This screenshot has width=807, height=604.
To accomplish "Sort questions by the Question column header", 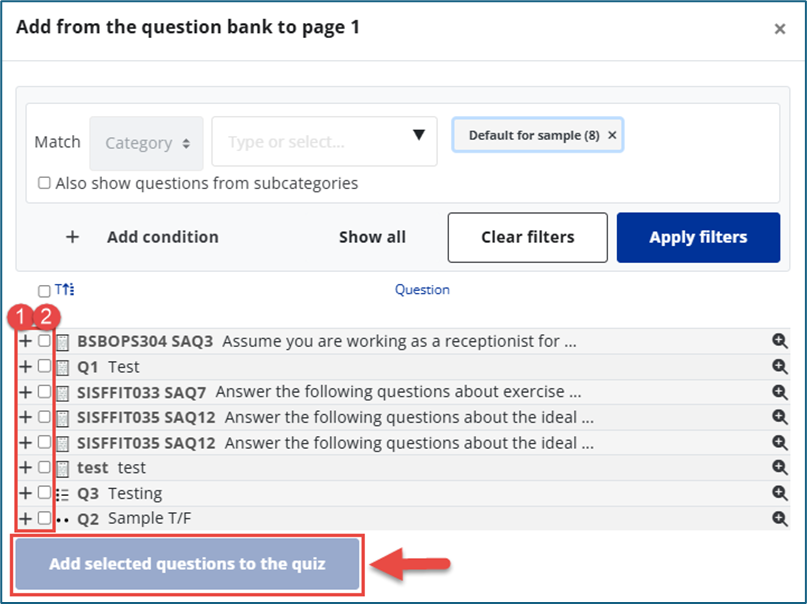I will (x=422, y=290).
